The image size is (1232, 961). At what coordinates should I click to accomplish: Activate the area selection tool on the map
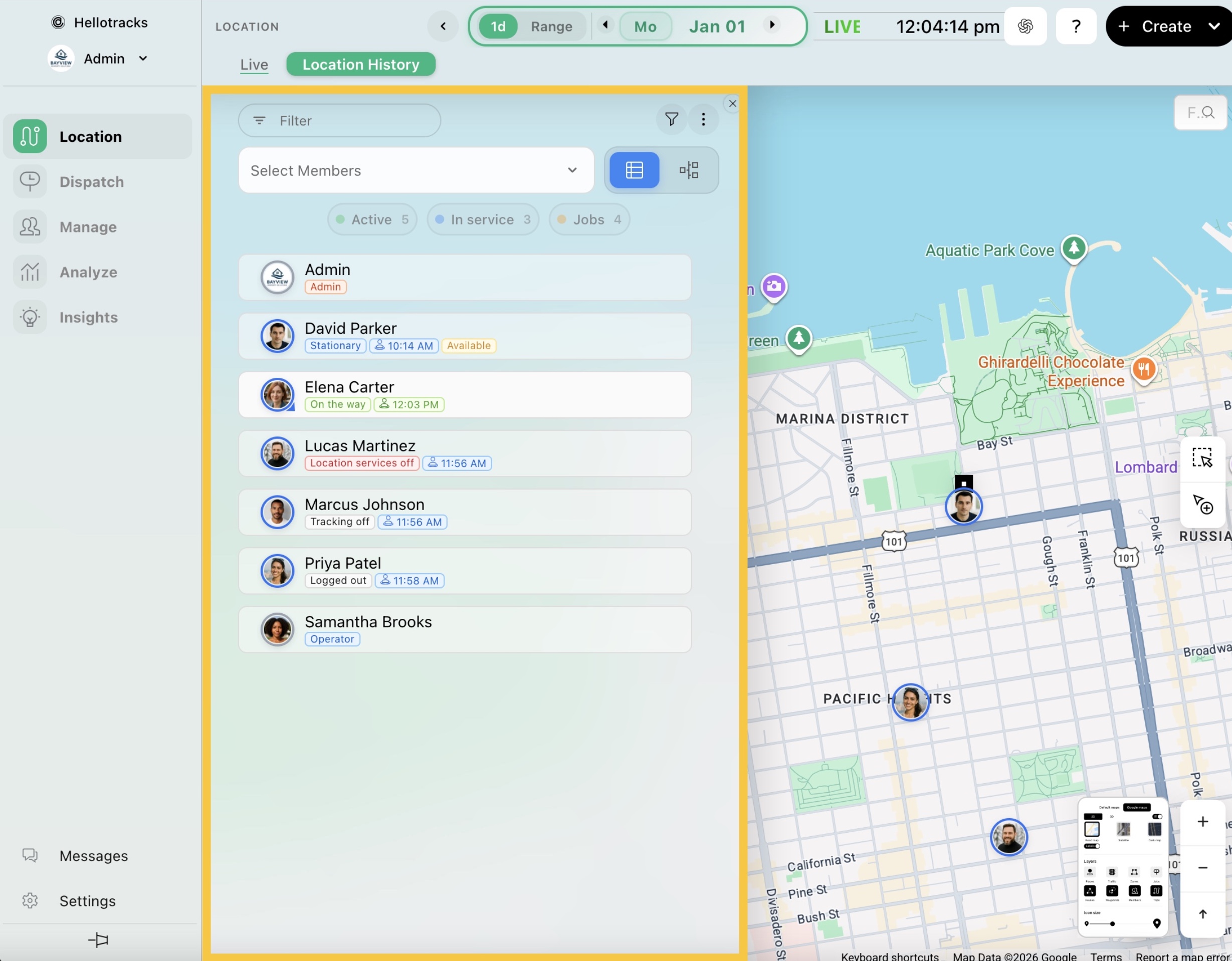click(1201, 457)
